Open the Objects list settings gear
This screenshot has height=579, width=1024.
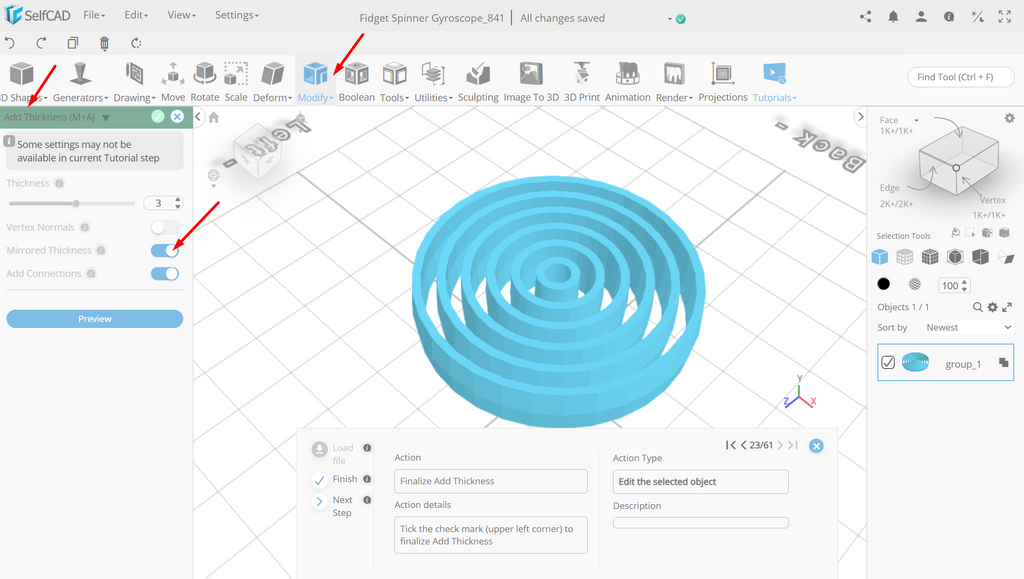993,307
